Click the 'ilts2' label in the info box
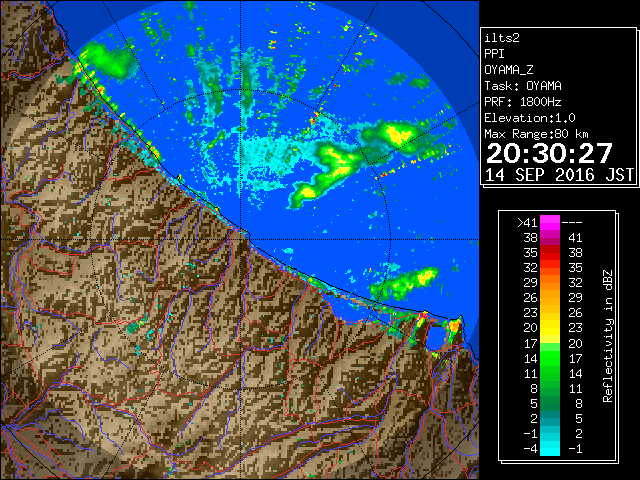Viewport: 640px width, 480px height. point(502,38)
